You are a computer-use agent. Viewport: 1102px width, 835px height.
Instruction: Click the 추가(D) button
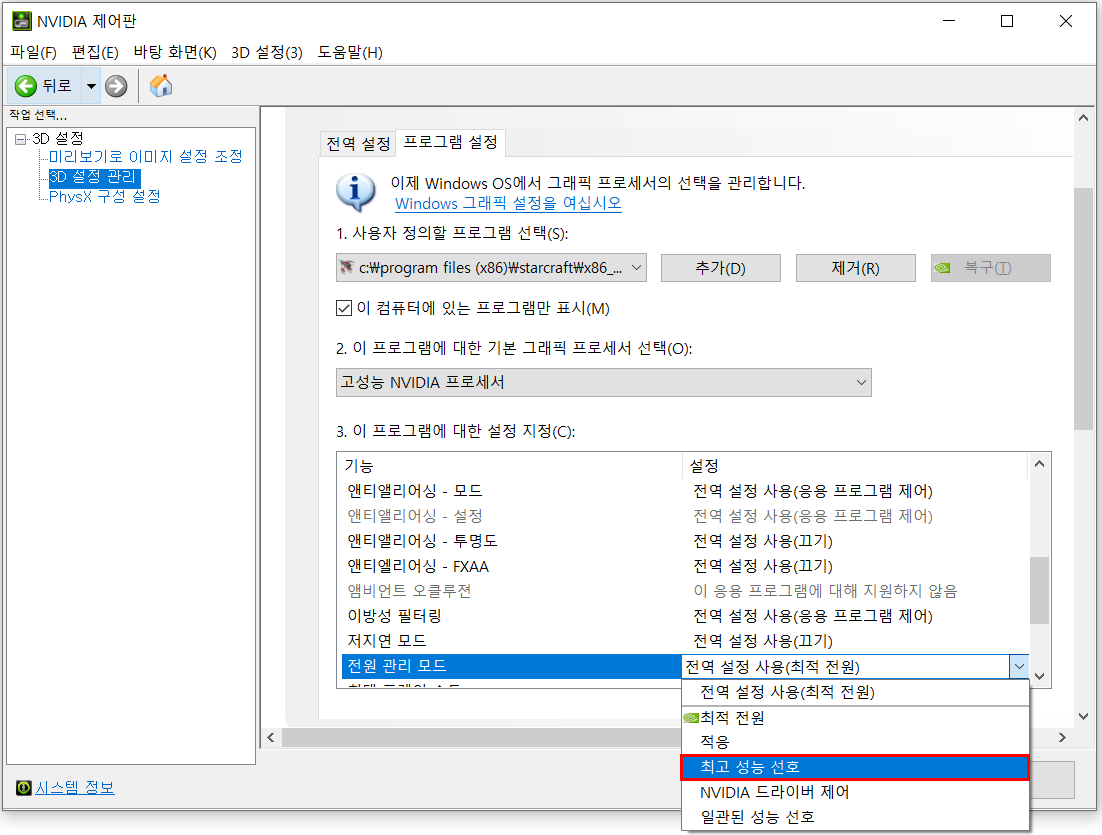720,268
